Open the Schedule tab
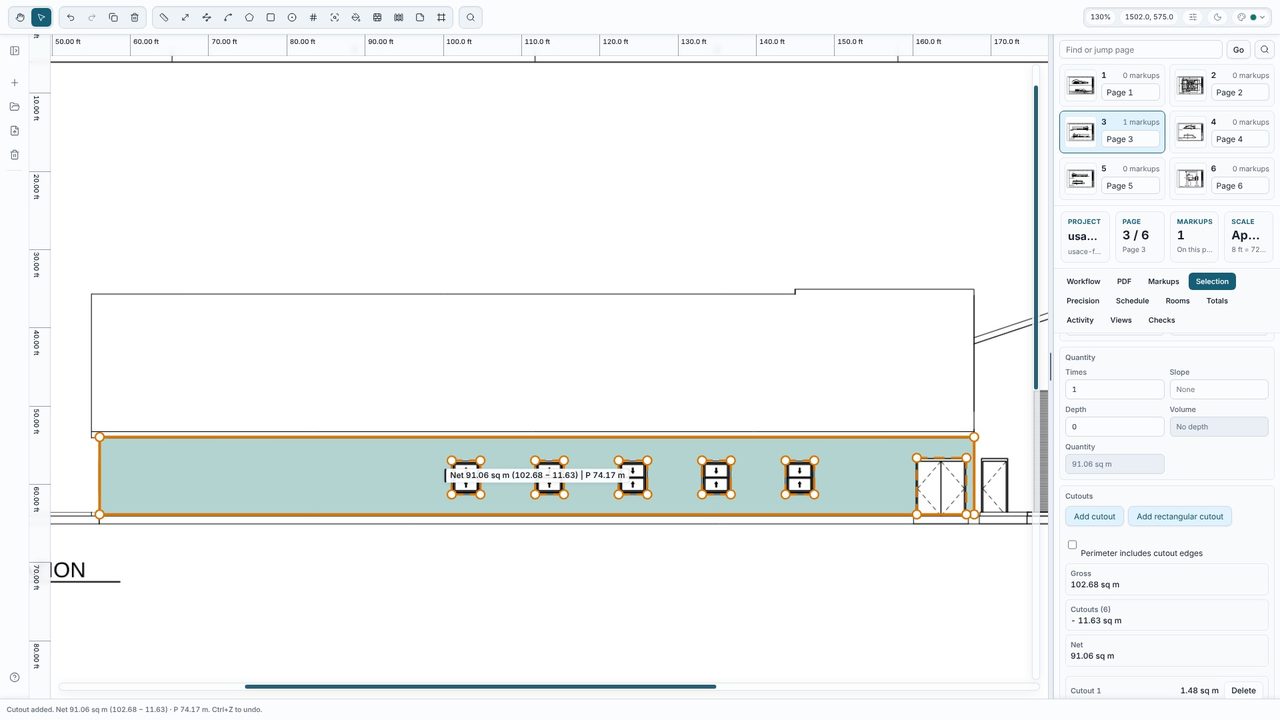Screen dimensions: 1280x720 [1132, 301]
